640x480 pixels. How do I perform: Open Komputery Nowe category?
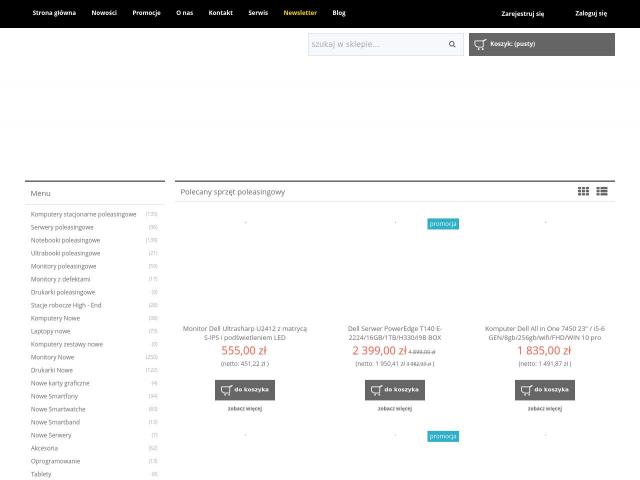[55, 318]
